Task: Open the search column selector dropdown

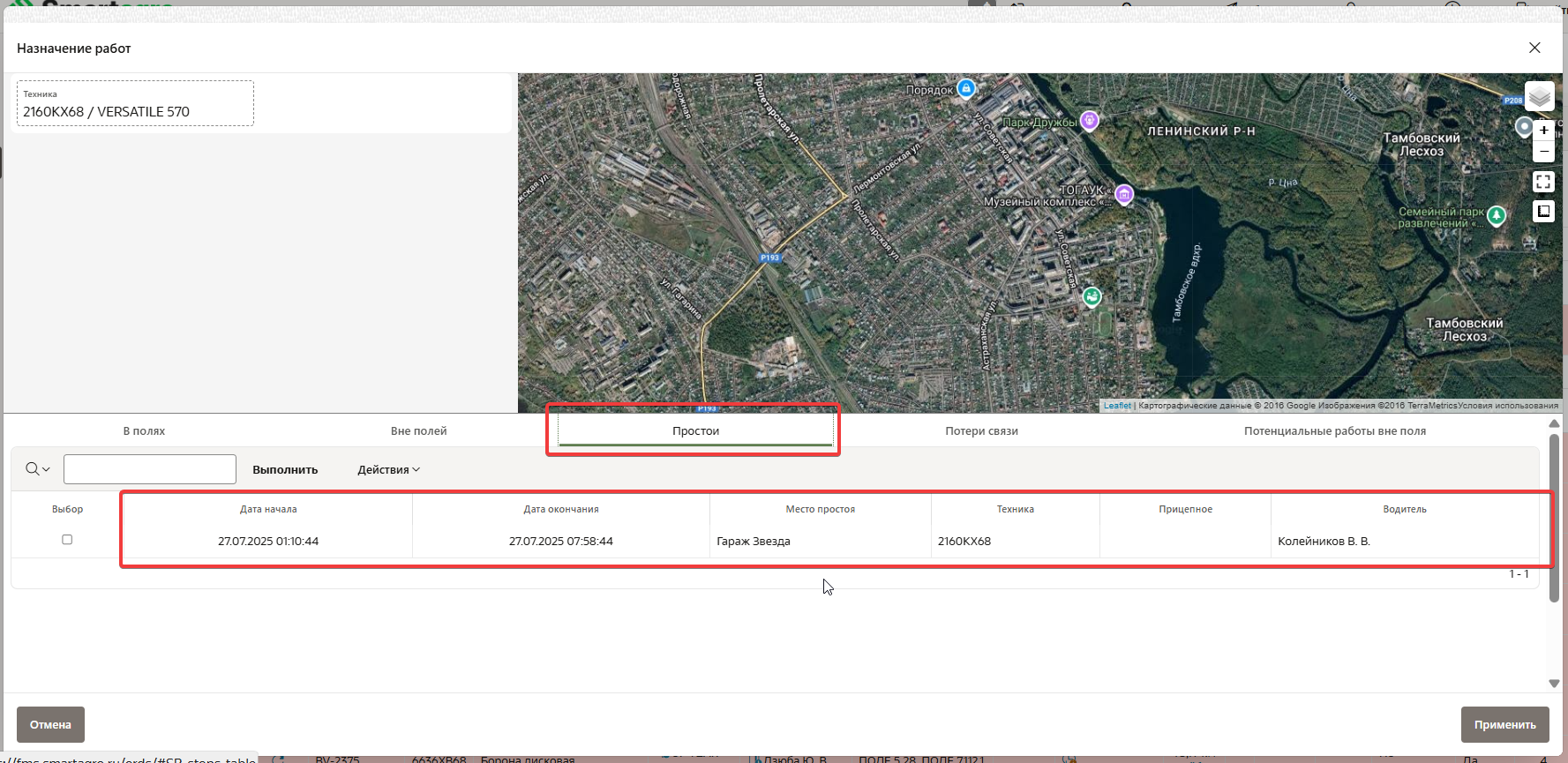Action: click(x=37, y=469)
